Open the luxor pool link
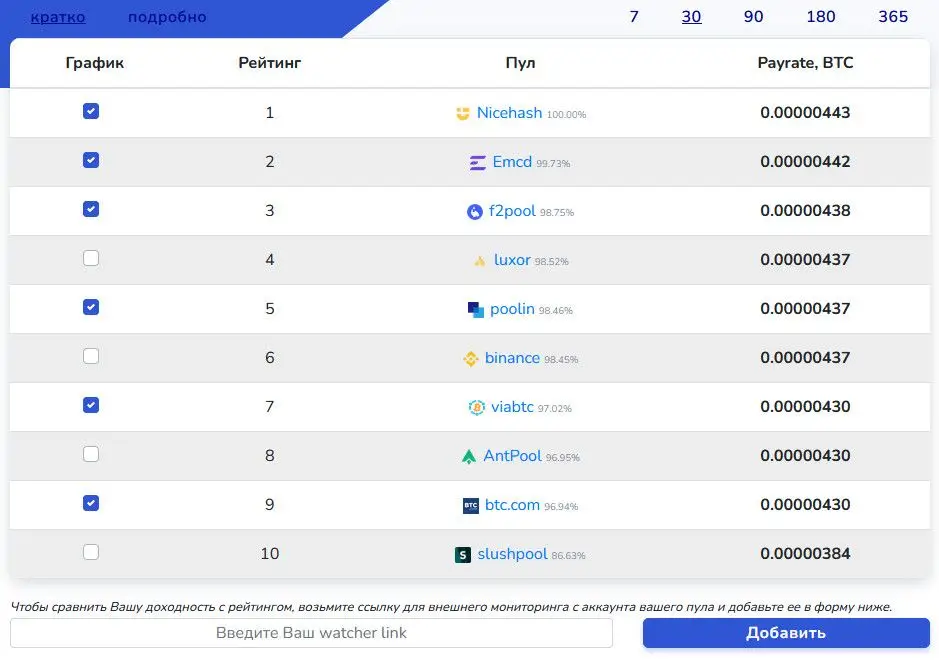The width and height of the screenshot is (939, 660). point(512,260)
